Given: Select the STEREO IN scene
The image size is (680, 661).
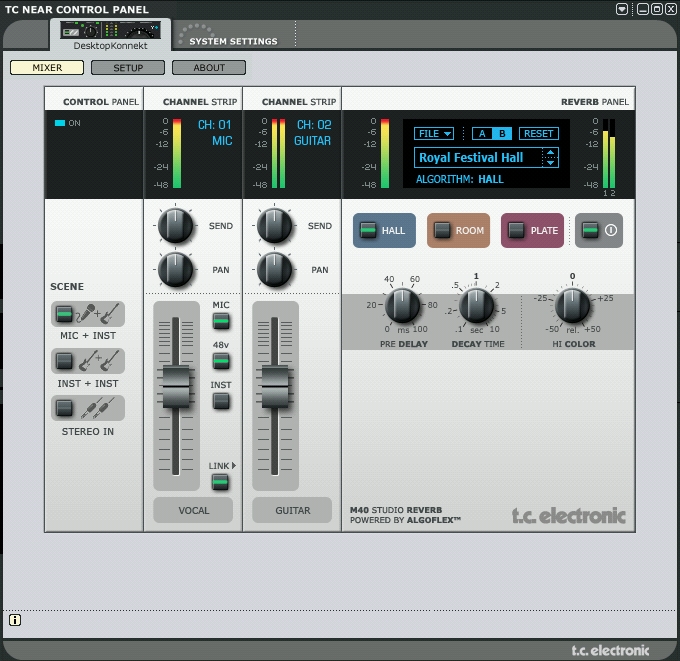Looking at the screenshot, I should 64,408.
